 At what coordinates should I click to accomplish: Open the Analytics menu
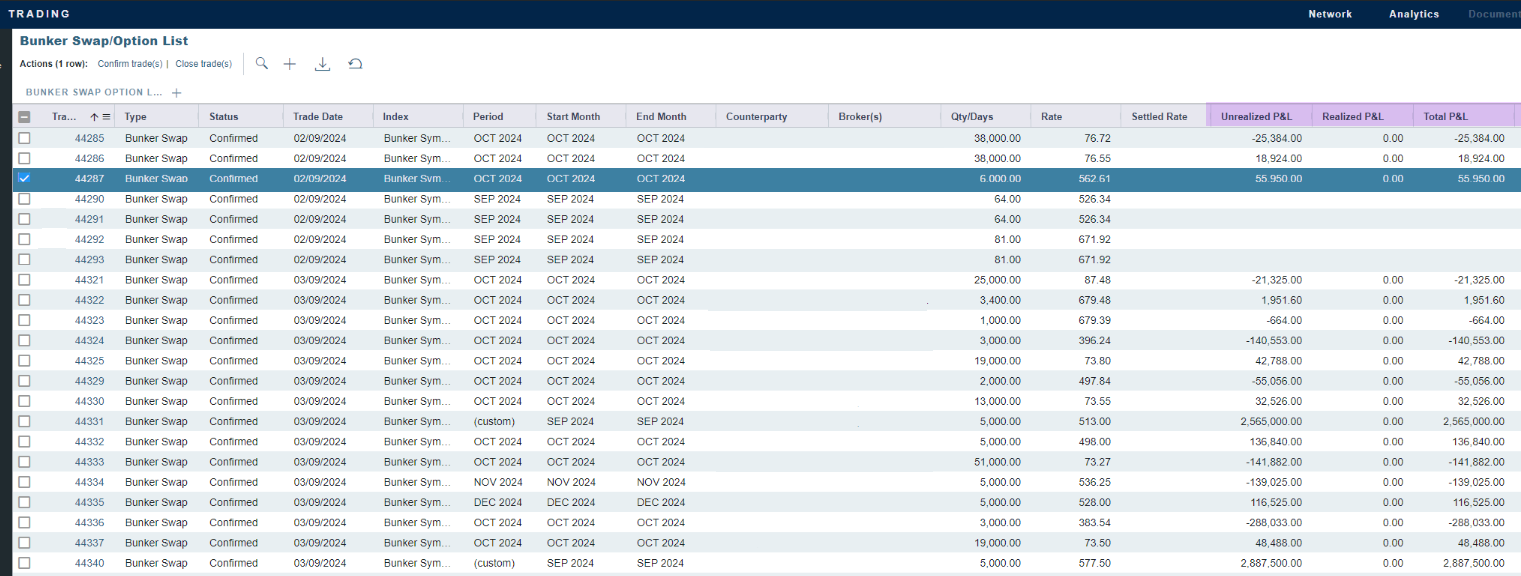(1413, 14)
